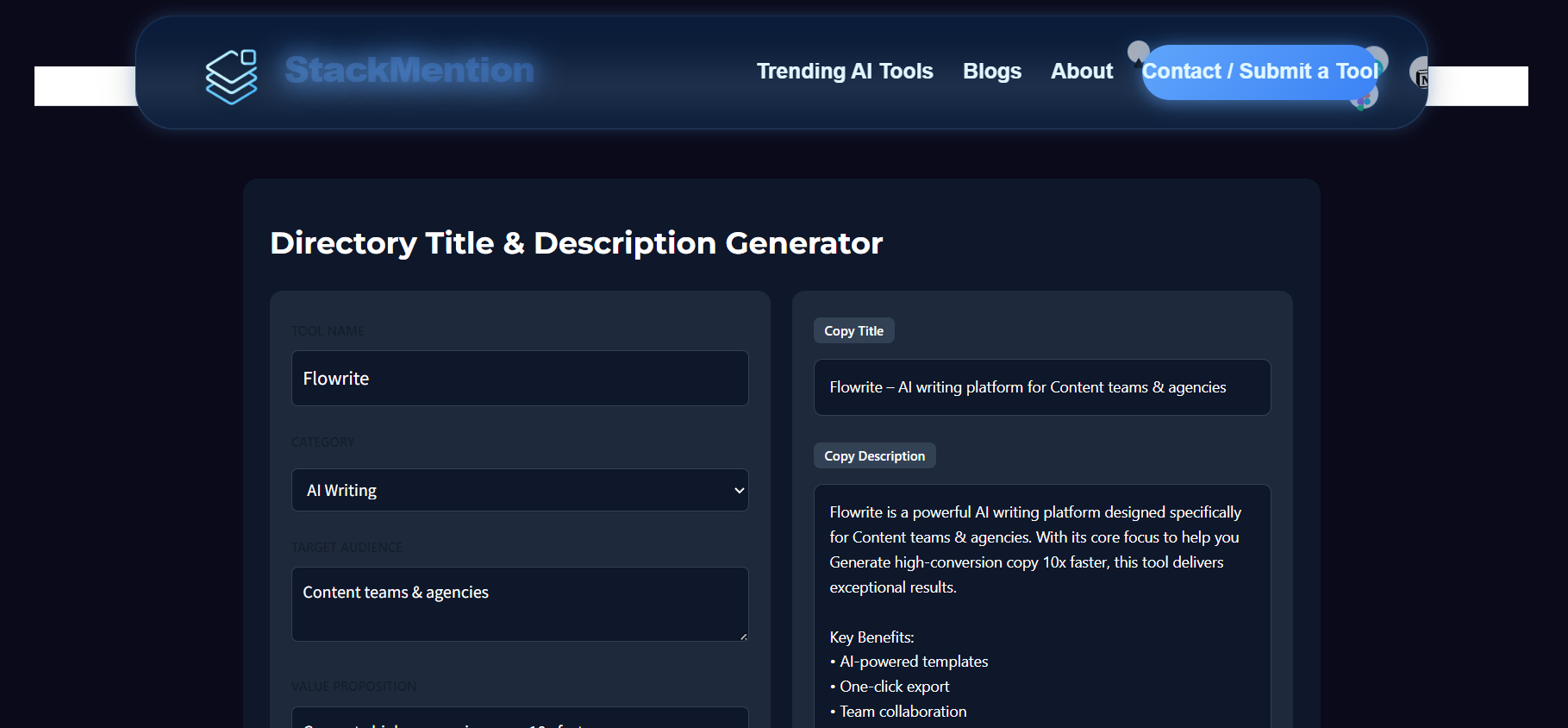Click the 'AI-powered templates' bullet
1568x728 pixels.
click(x=909, y=662)
